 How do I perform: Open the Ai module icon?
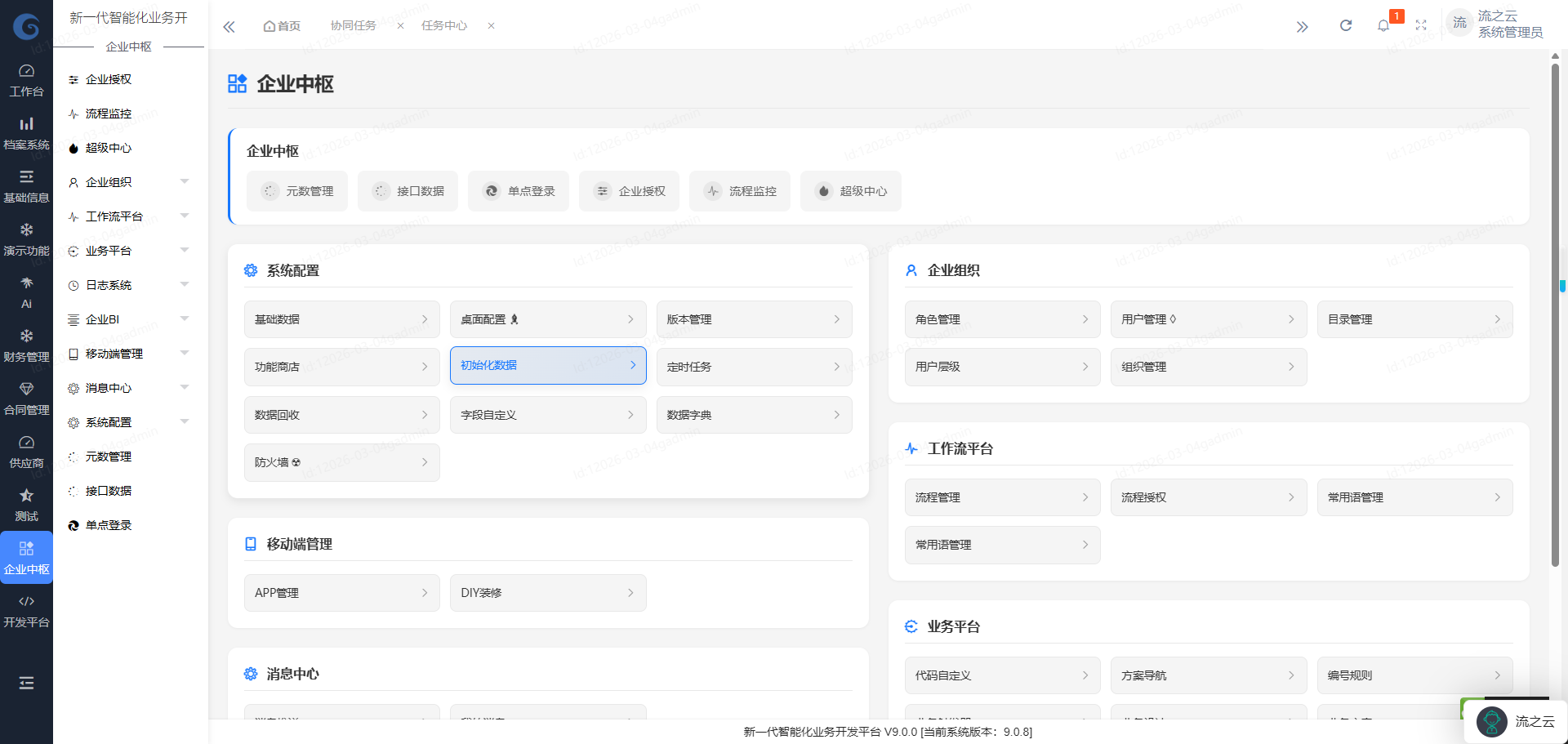click(26, 292)
